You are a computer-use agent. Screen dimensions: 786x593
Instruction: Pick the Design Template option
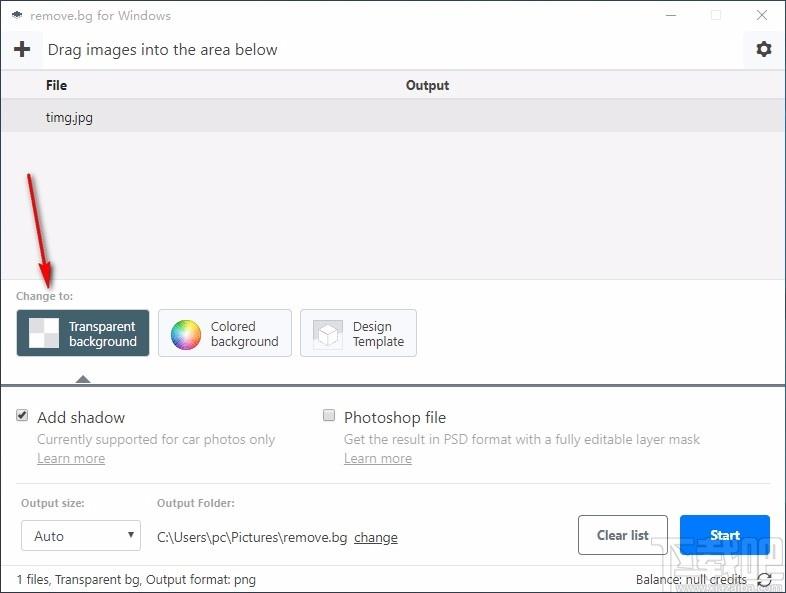click(358, 333)
